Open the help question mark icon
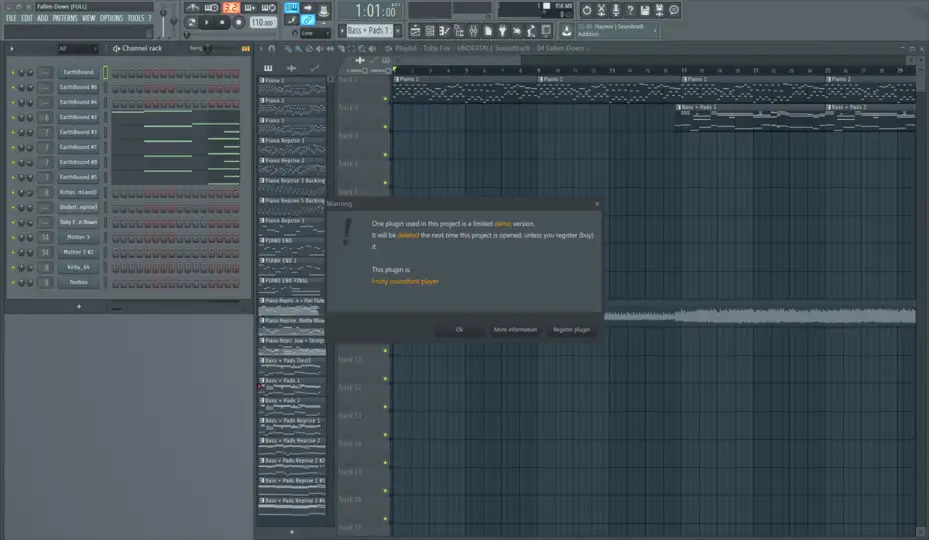Viewport: 929px width, 540px height. tap(630, 10)
